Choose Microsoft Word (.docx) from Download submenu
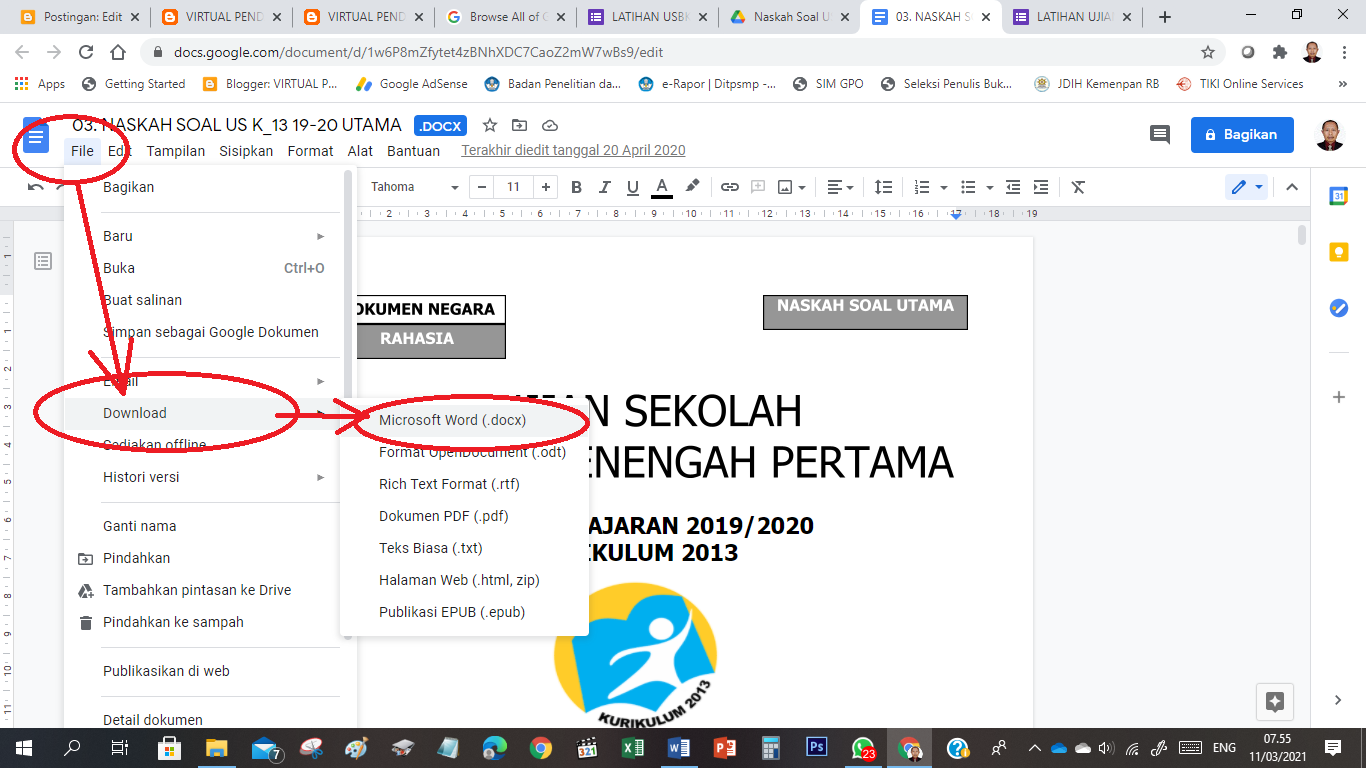 (x=452, y=420)
